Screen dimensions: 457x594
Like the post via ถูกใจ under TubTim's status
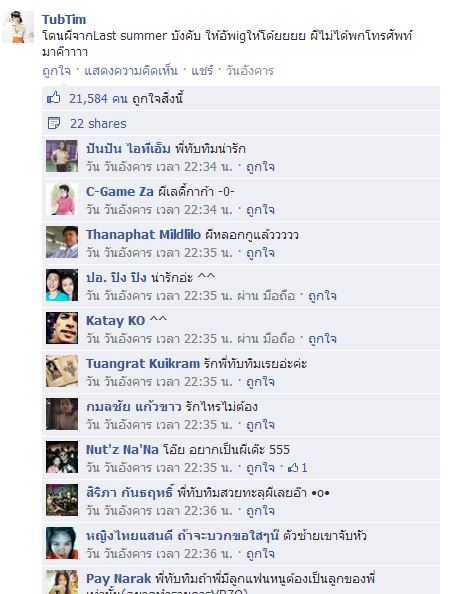(x=56, y=71)
